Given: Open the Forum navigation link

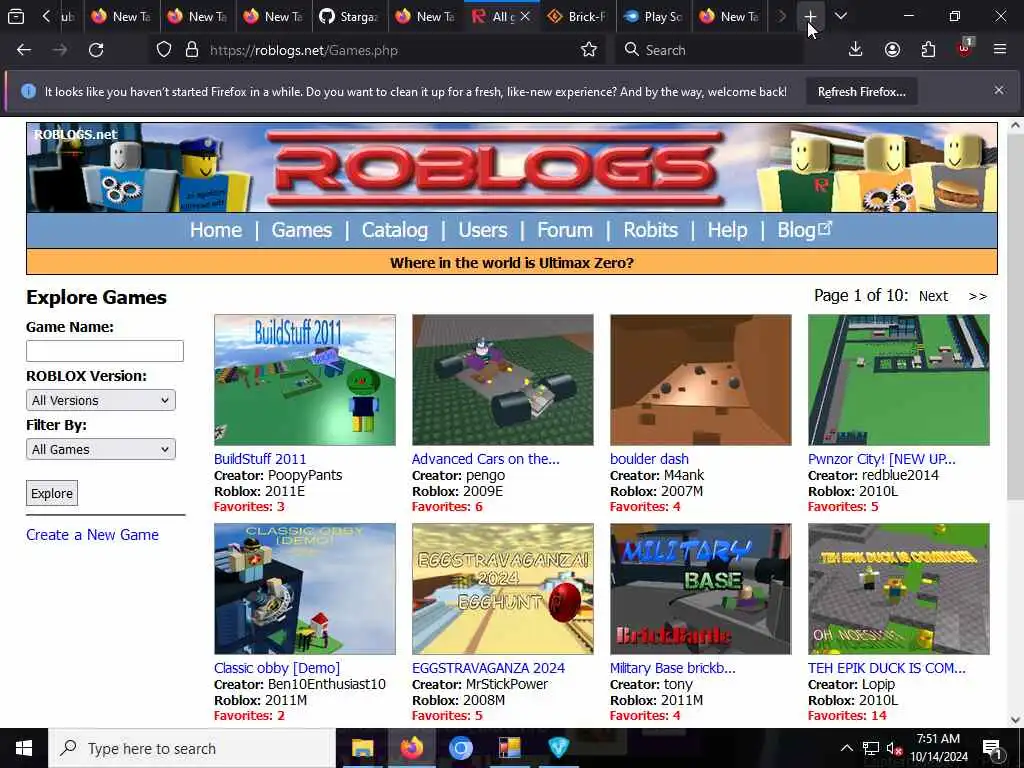Looking at the screenshot, I should coord(565,230).
